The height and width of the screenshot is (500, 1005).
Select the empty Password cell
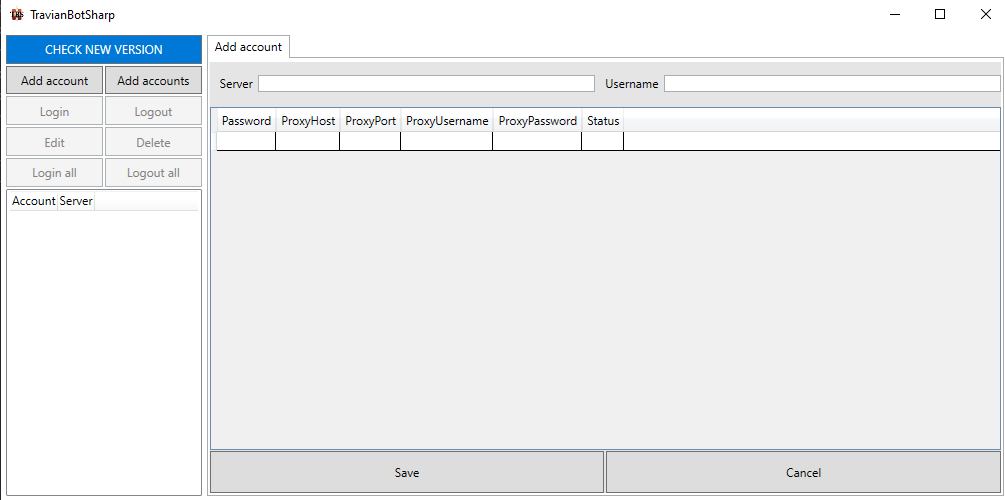coord(246,141)
